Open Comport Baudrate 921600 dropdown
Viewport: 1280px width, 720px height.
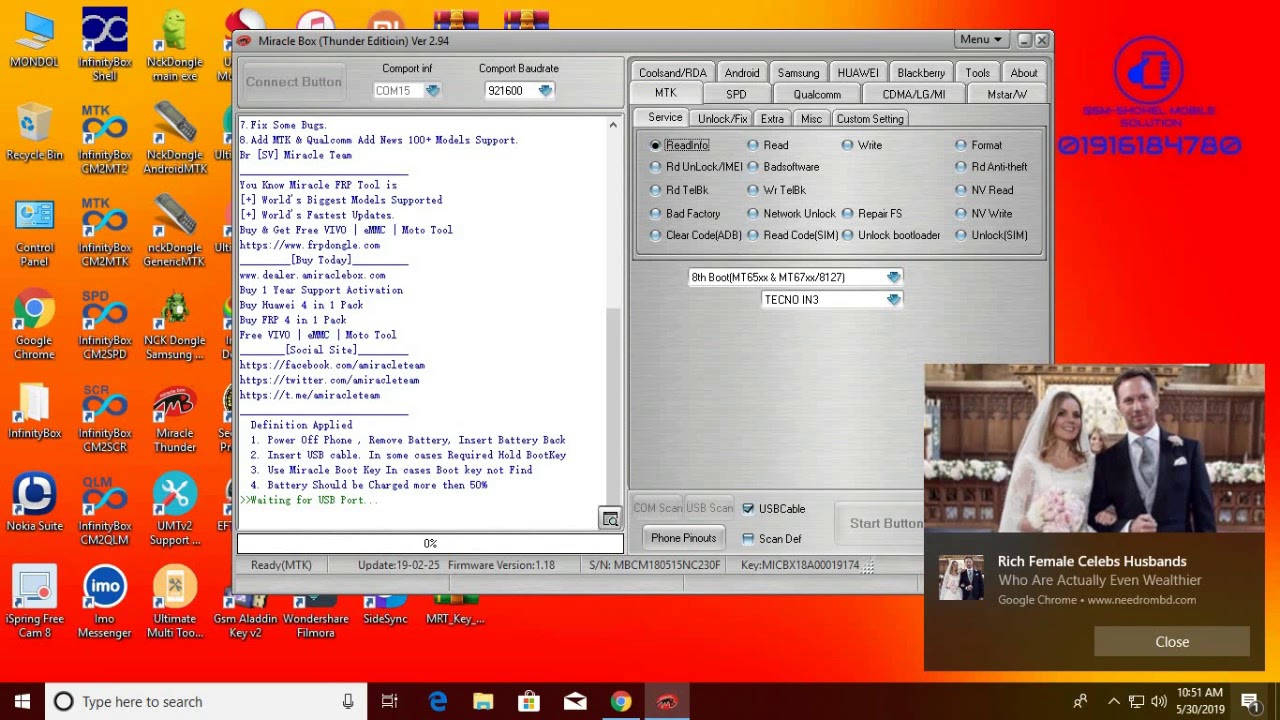545,90
